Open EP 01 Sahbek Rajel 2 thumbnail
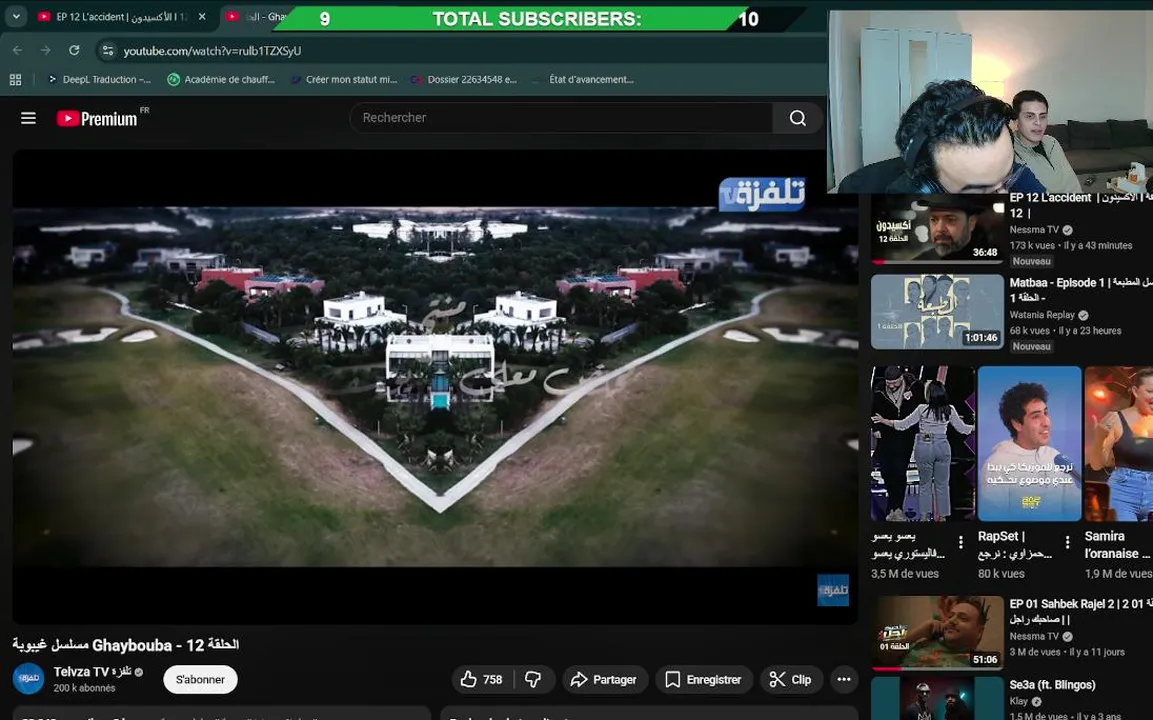This screenshot has height=720, width=1153. [938, 633]
